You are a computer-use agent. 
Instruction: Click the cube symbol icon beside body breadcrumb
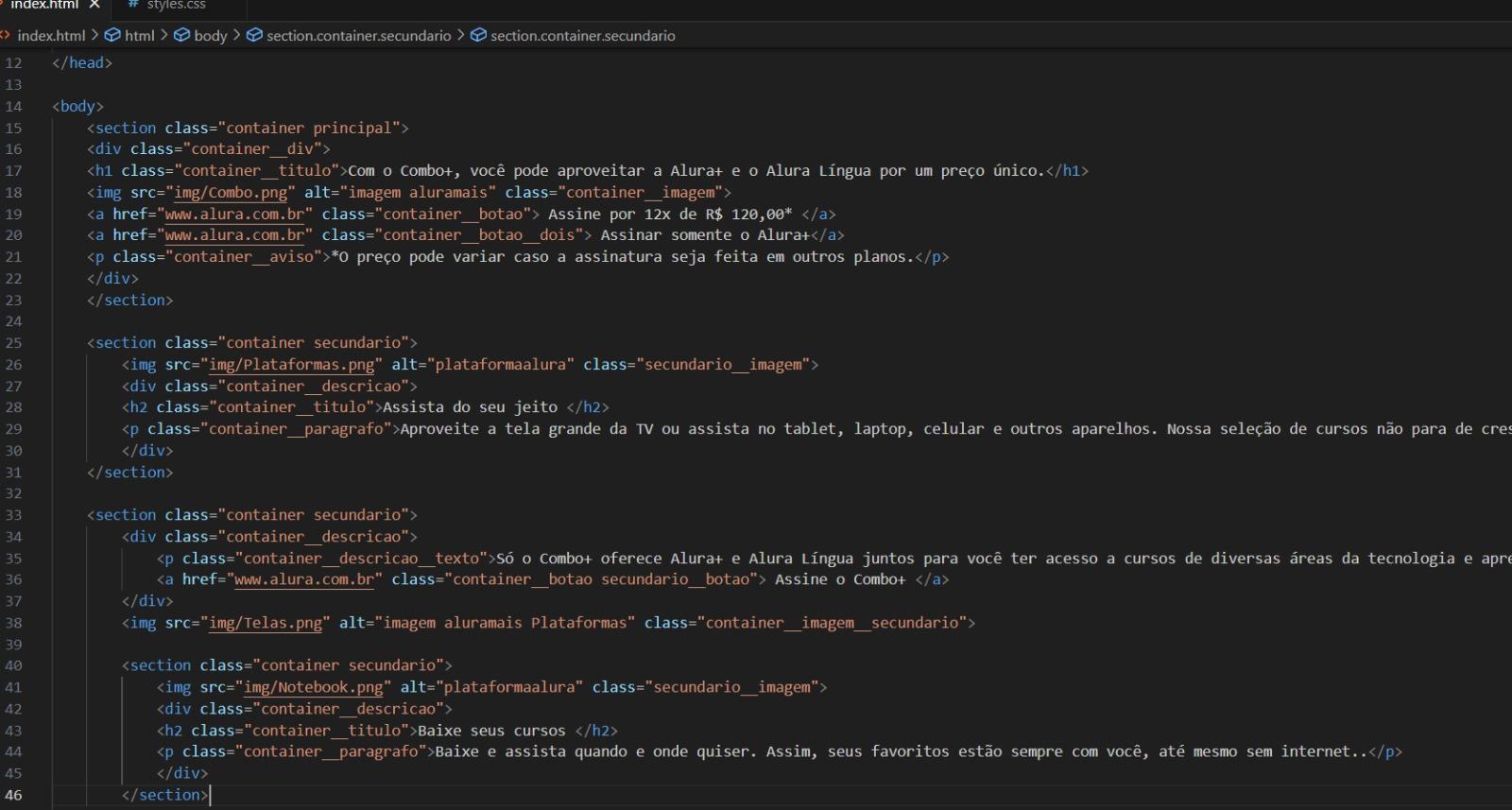point(182,36)
